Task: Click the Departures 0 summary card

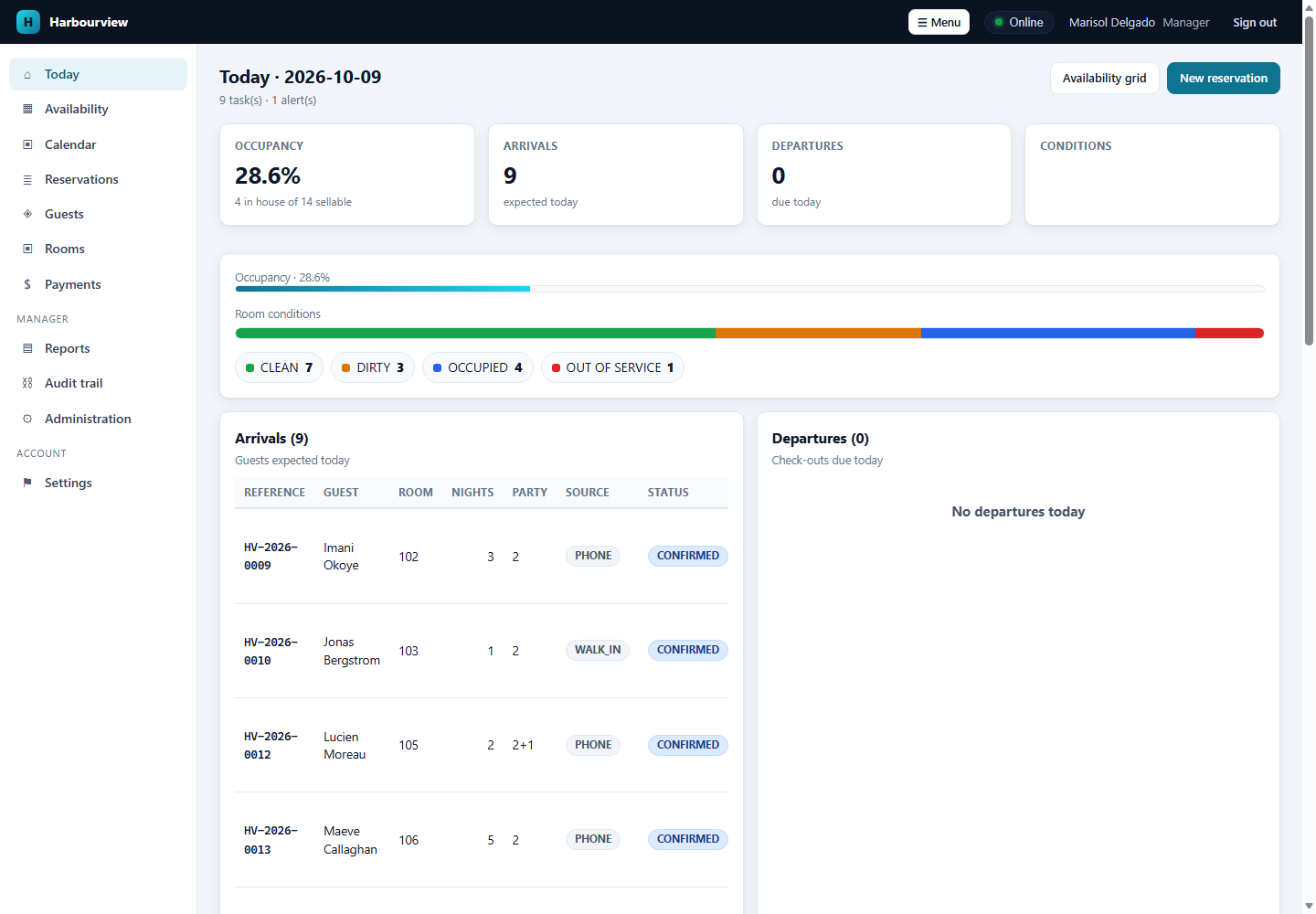Action: (884, 175)
